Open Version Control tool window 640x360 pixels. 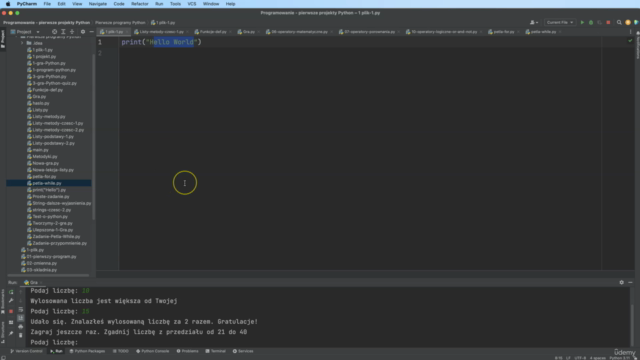click(26, 351)
